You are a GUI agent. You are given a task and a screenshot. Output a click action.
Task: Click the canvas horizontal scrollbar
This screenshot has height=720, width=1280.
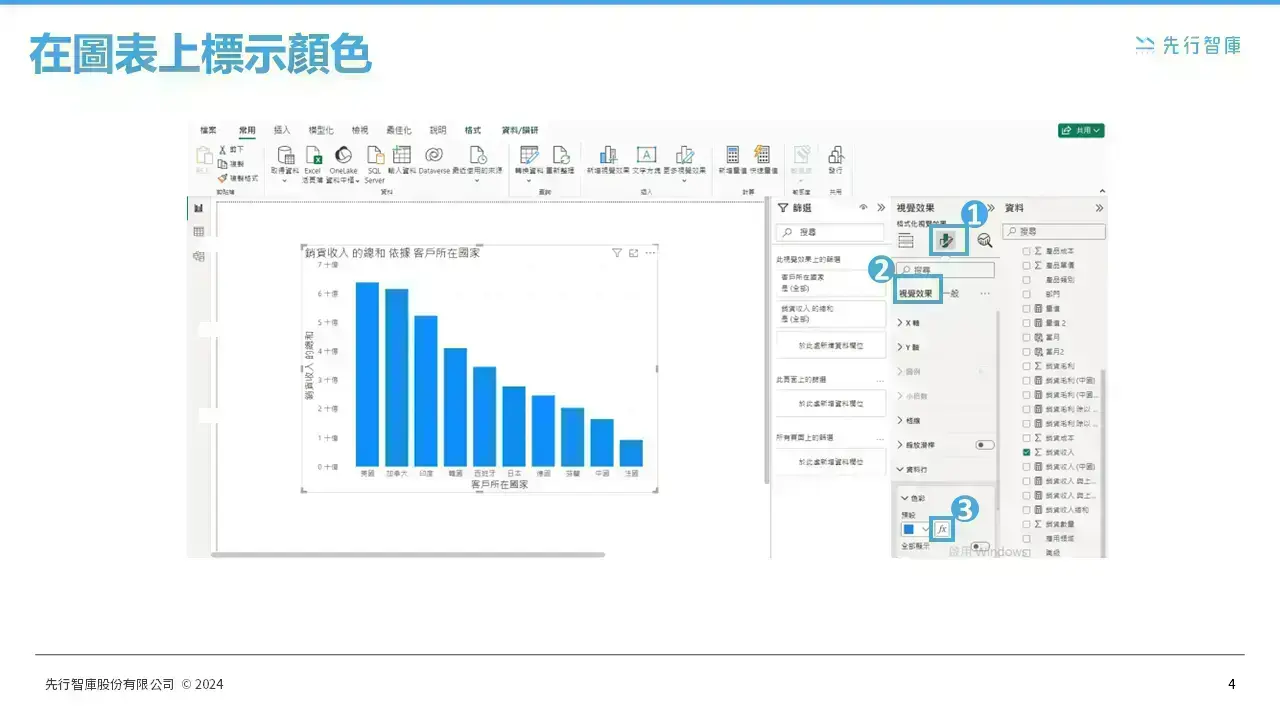pyautogui.click(x=408, y=554)
